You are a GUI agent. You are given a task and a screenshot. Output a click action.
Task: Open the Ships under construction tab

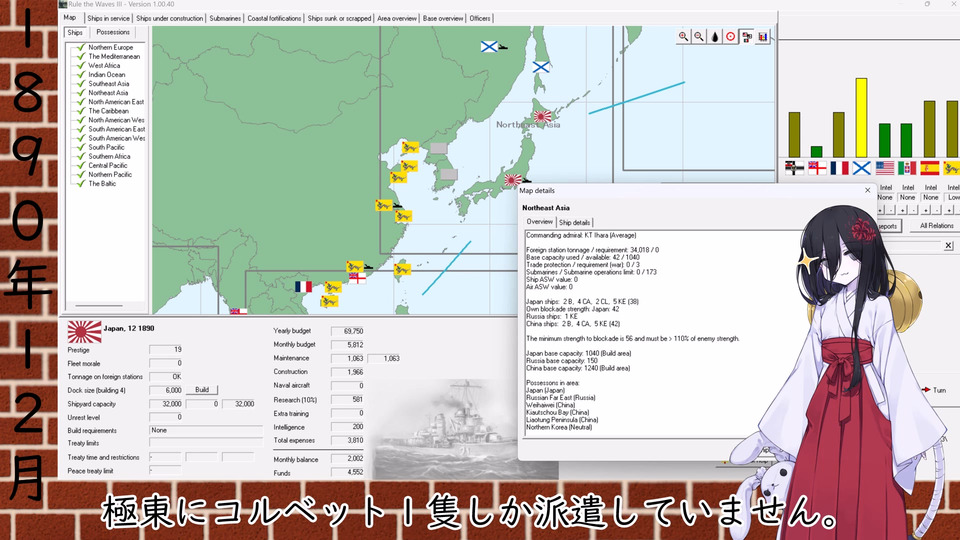170,18
